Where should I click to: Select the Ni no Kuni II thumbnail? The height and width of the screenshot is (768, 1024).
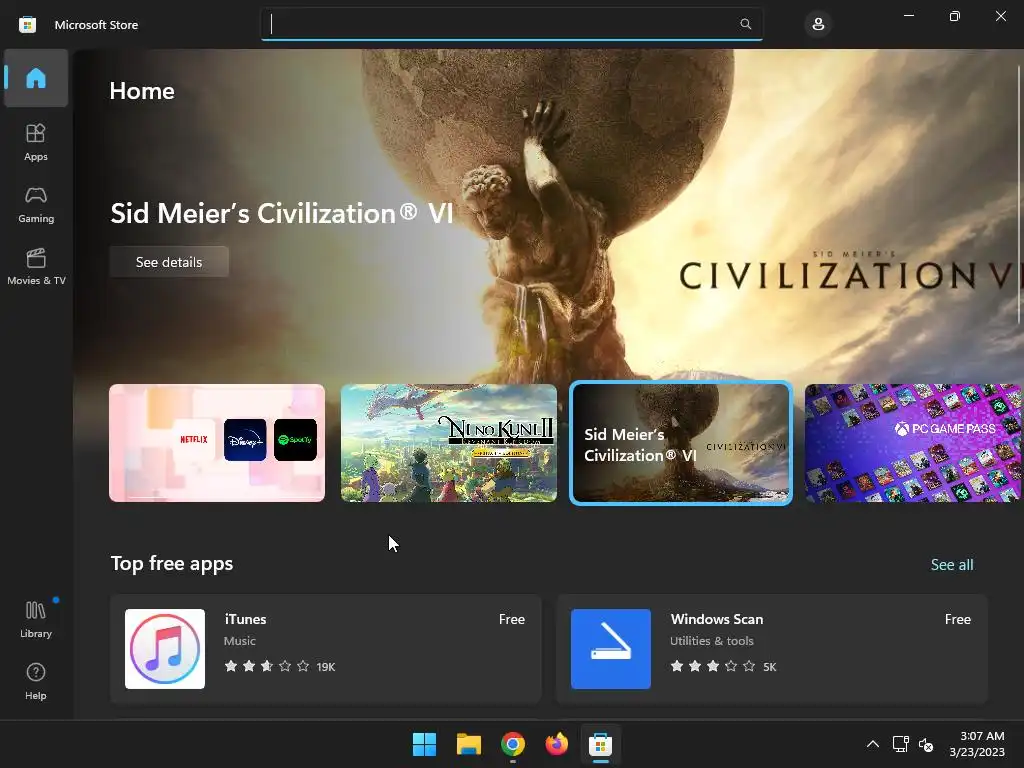449,443
